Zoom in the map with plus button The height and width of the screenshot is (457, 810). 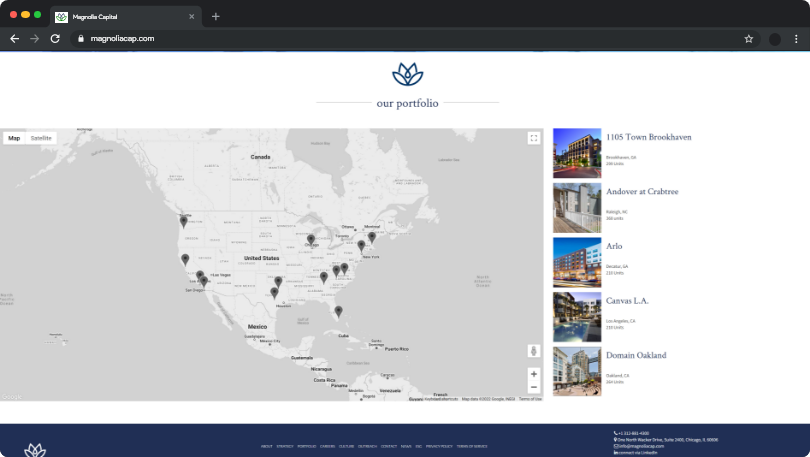pos(534,374)
